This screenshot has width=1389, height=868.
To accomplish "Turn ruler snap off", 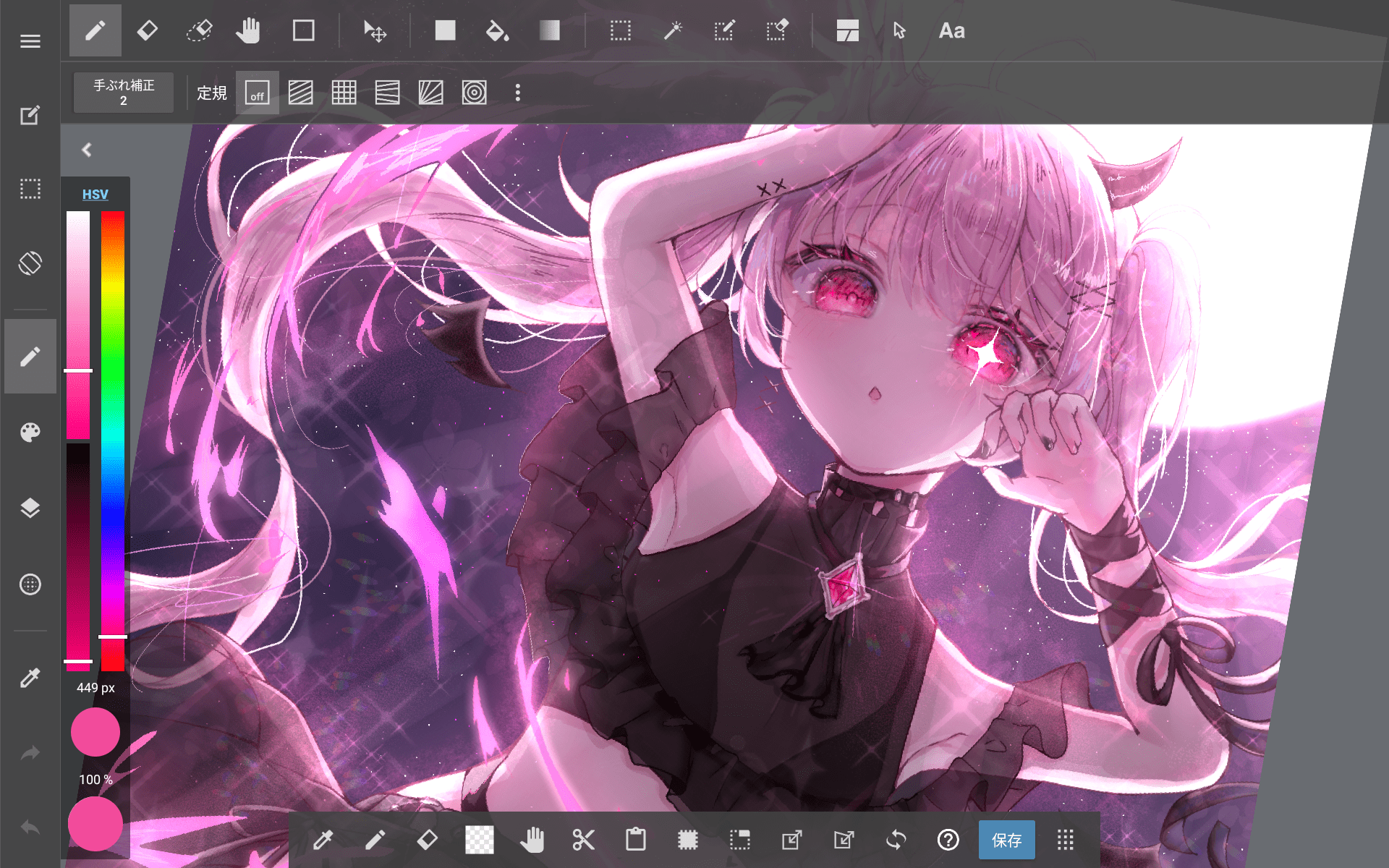I will pos(257,93).
